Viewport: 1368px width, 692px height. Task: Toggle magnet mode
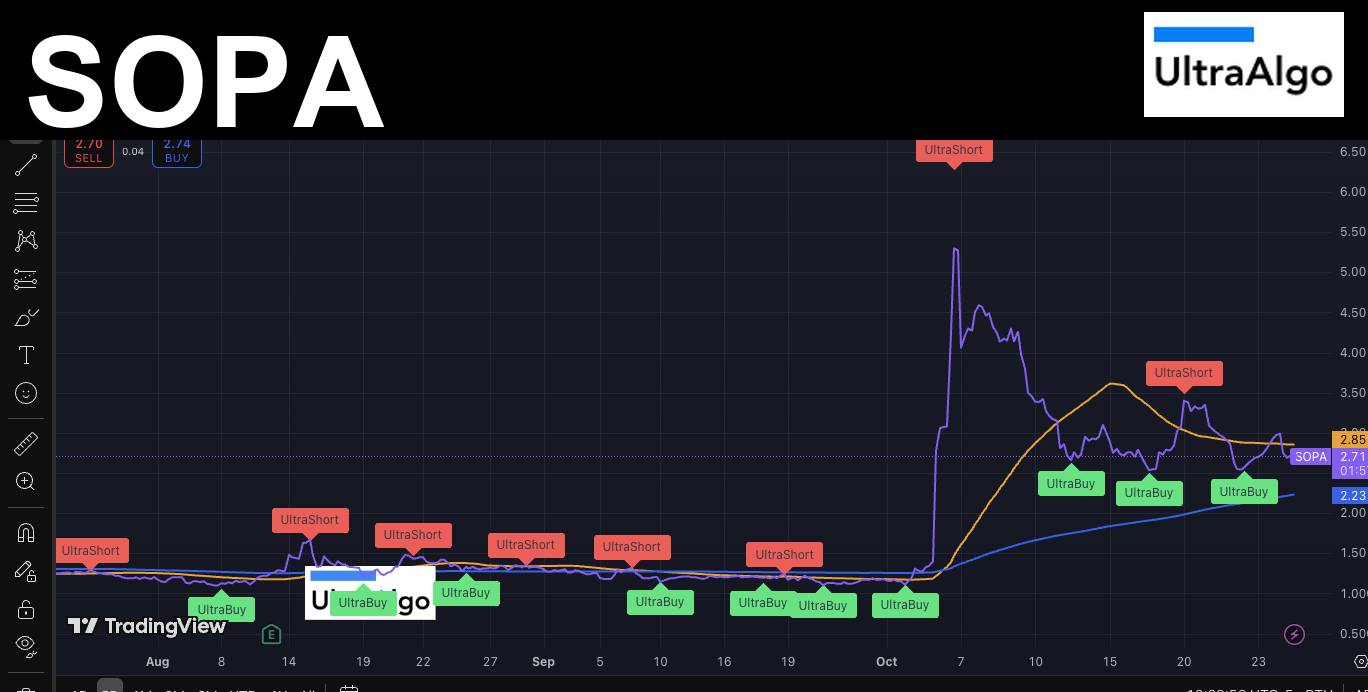tap(26, 532)
